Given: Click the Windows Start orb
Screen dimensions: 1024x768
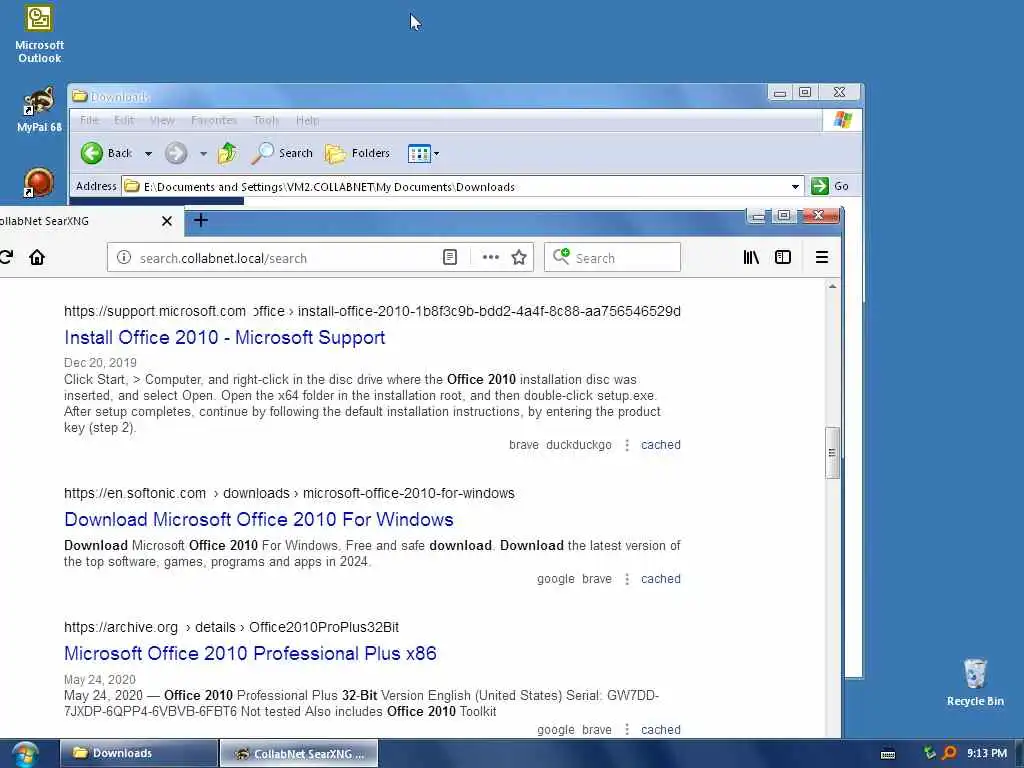Looking at the screenshot, I should (x=25, y=754).
